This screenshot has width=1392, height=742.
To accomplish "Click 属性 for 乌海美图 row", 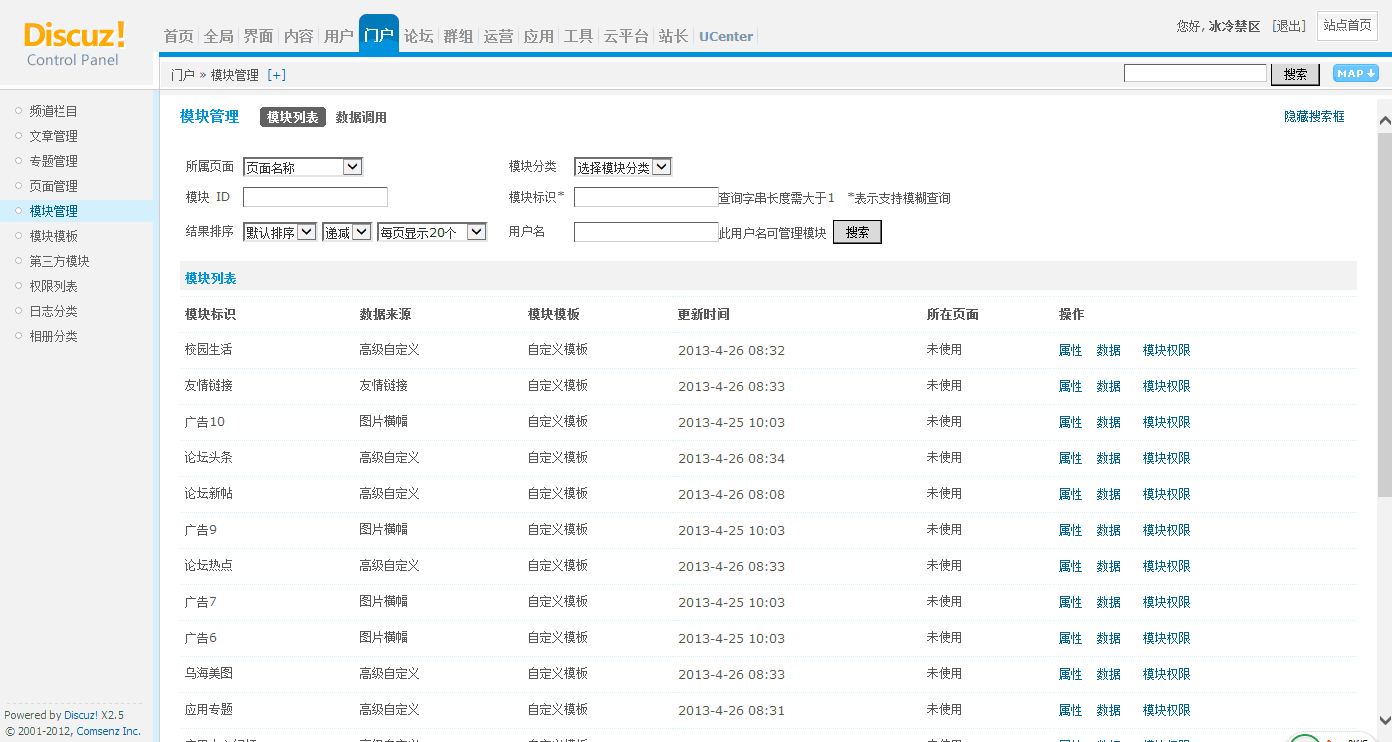I will click(1070, 674).
